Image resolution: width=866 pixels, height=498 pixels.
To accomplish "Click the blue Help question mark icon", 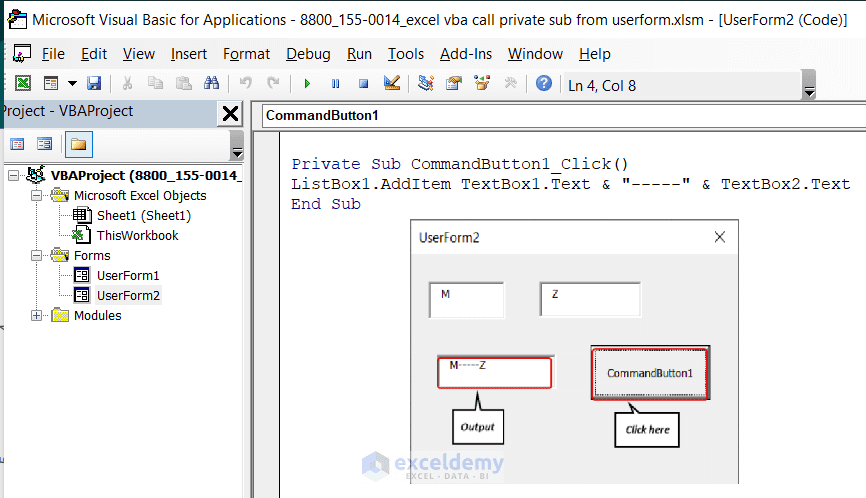I will click(544, 83).
